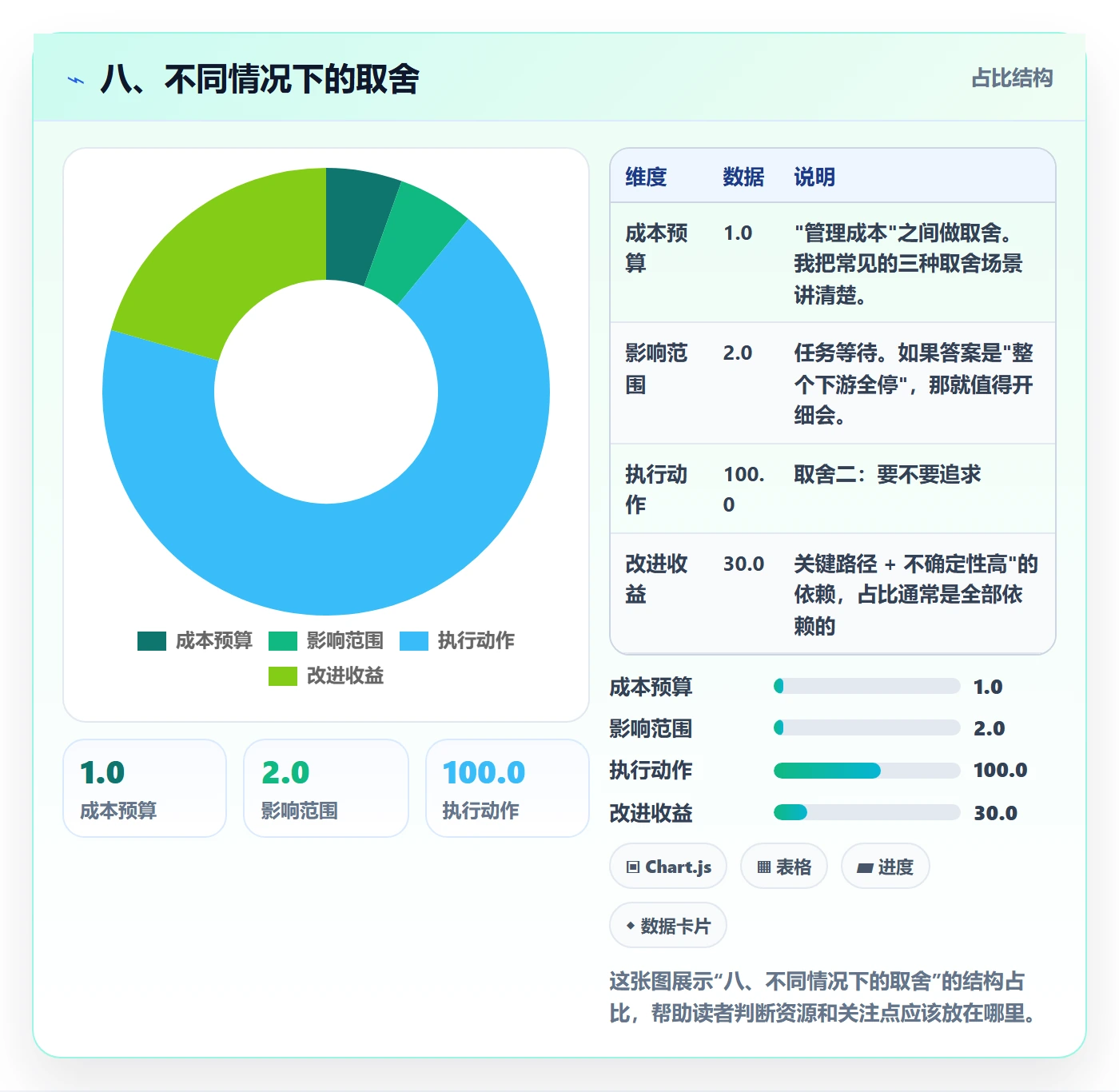This screenshot has height=1092, width=1119.
Task: Toggle the 成本预算 legend swatch
Action: pos(152,641)
